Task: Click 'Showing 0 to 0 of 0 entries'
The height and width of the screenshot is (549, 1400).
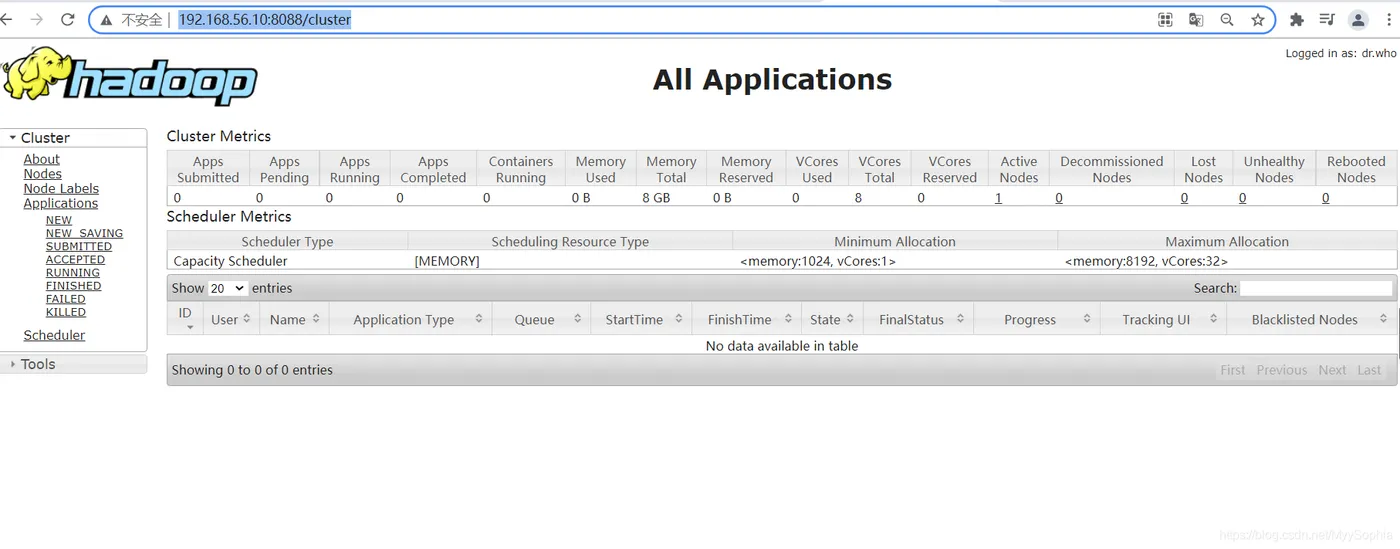Action: coord(252,370)
